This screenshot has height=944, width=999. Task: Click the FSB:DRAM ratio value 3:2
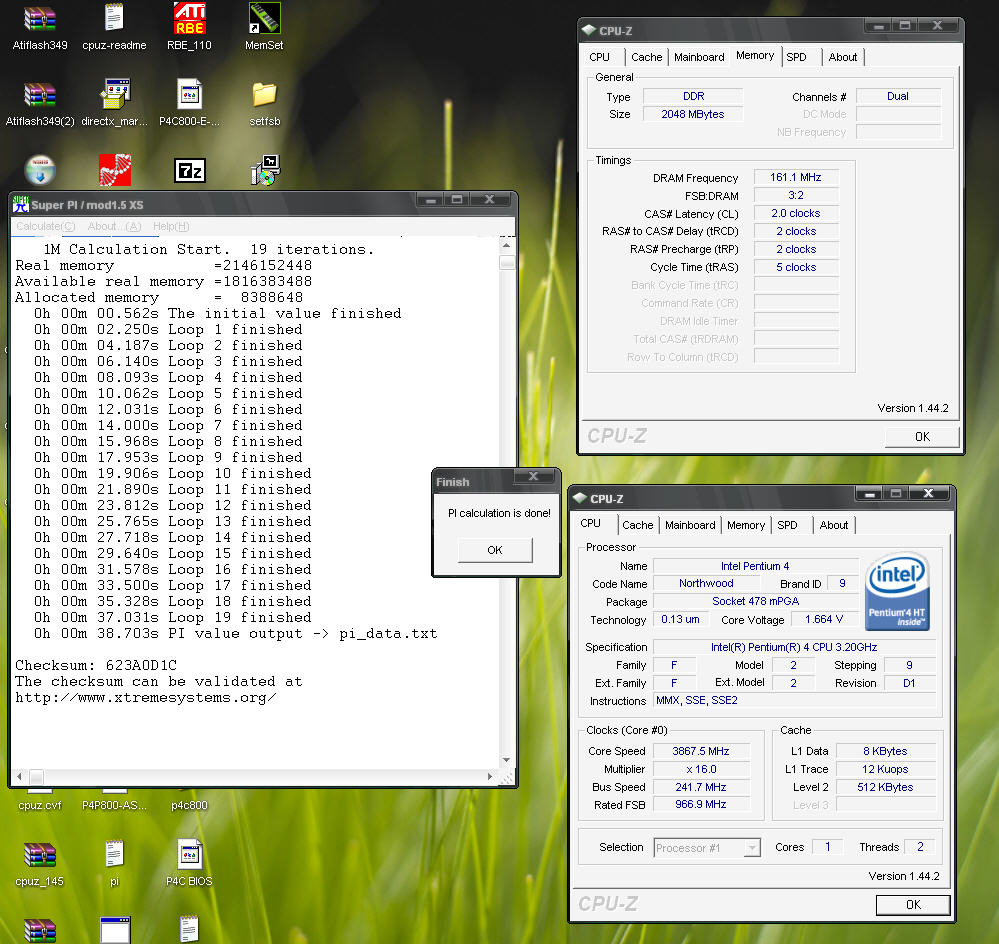796,195
